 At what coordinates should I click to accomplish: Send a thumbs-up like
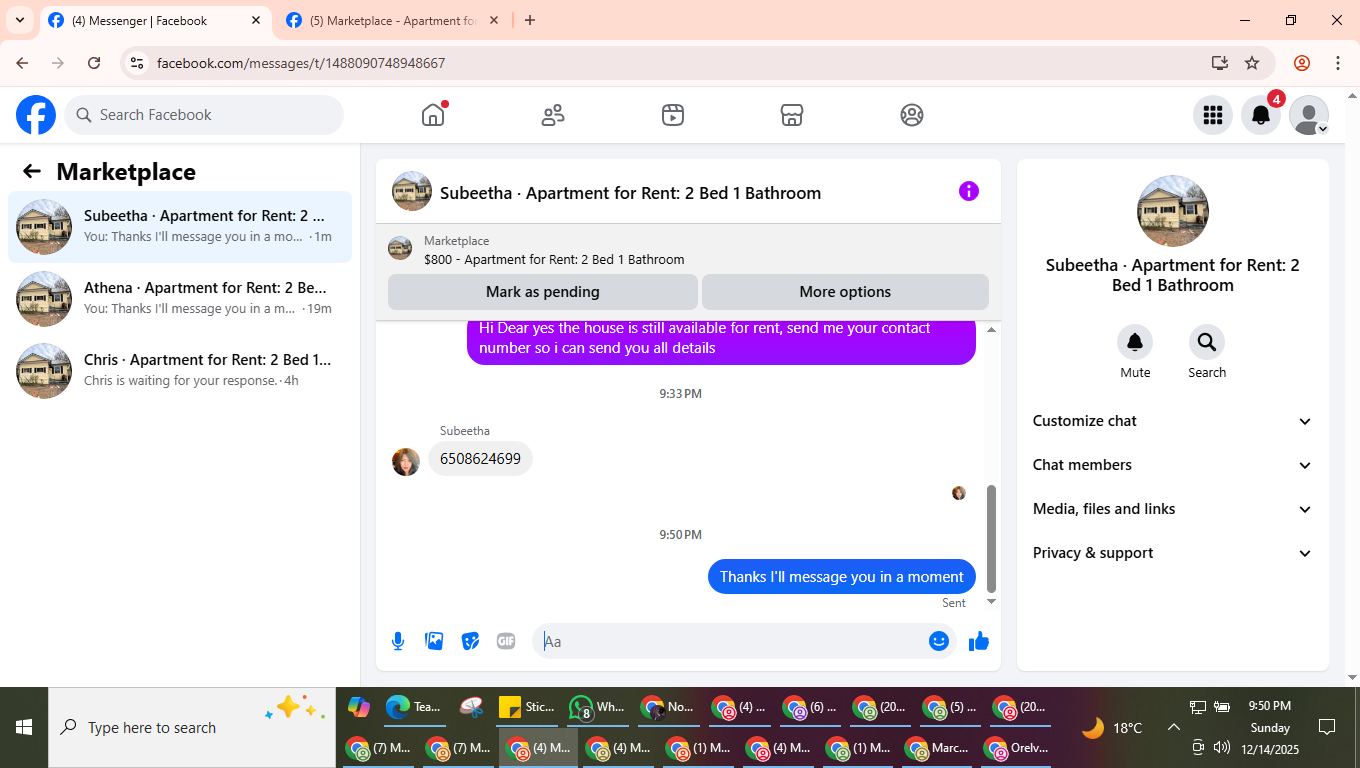point(979,641)
